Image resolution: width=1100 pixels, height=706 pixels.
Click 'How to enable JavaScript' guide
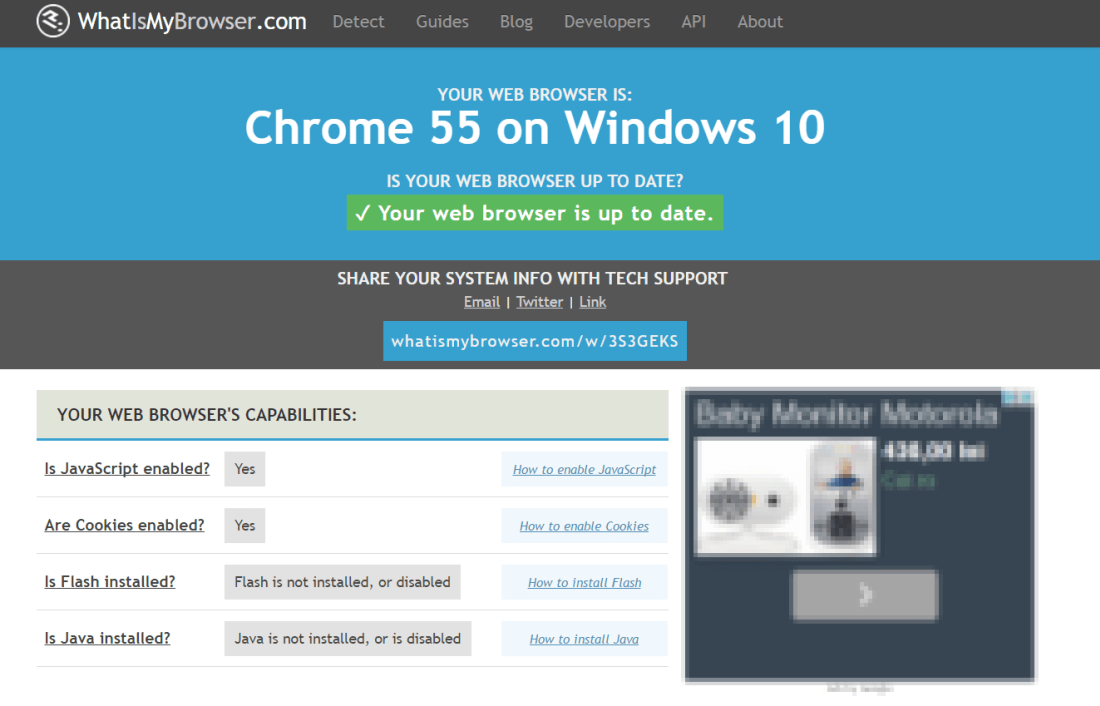point(584,469)
